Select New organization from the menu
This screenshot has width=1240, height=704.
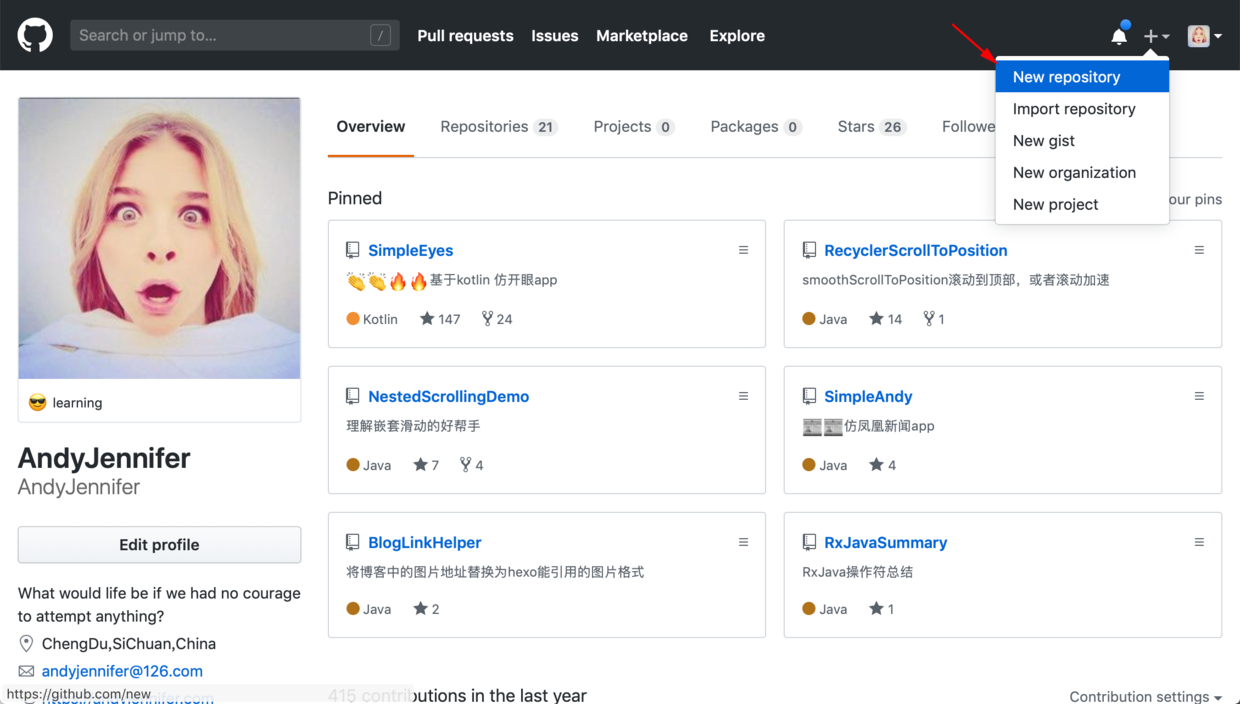pyautogui.click(x=1075, y=172)
